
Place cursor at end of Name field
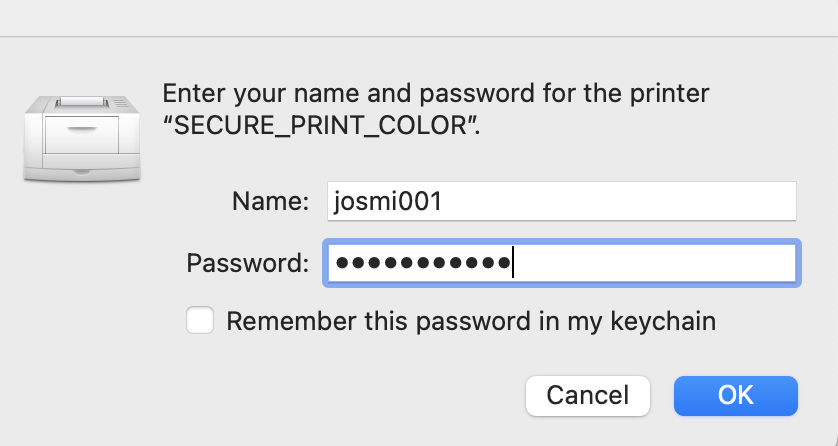click(444, 201)
